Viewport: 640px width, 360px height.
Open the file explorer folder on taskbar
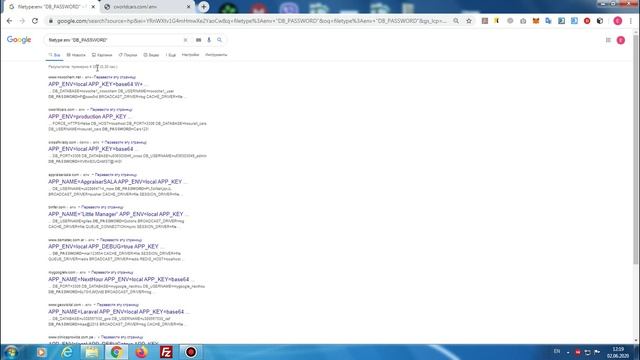point(92,352)
